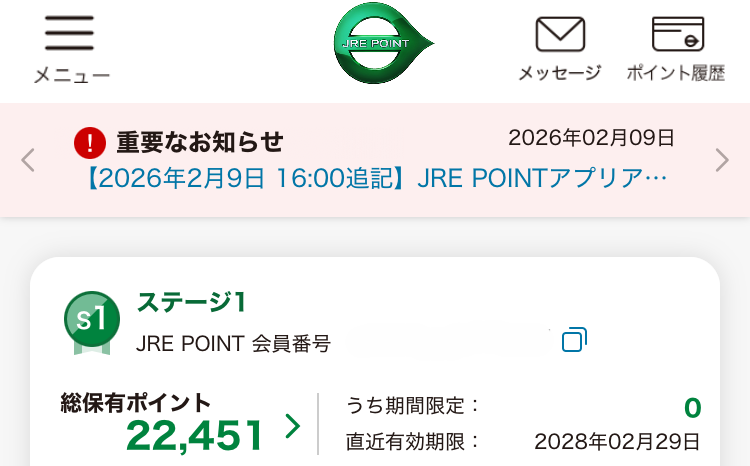This screenshot has width=750, height=466.
Task: Tap the メニュー label
Action: (x=71, y=75)
